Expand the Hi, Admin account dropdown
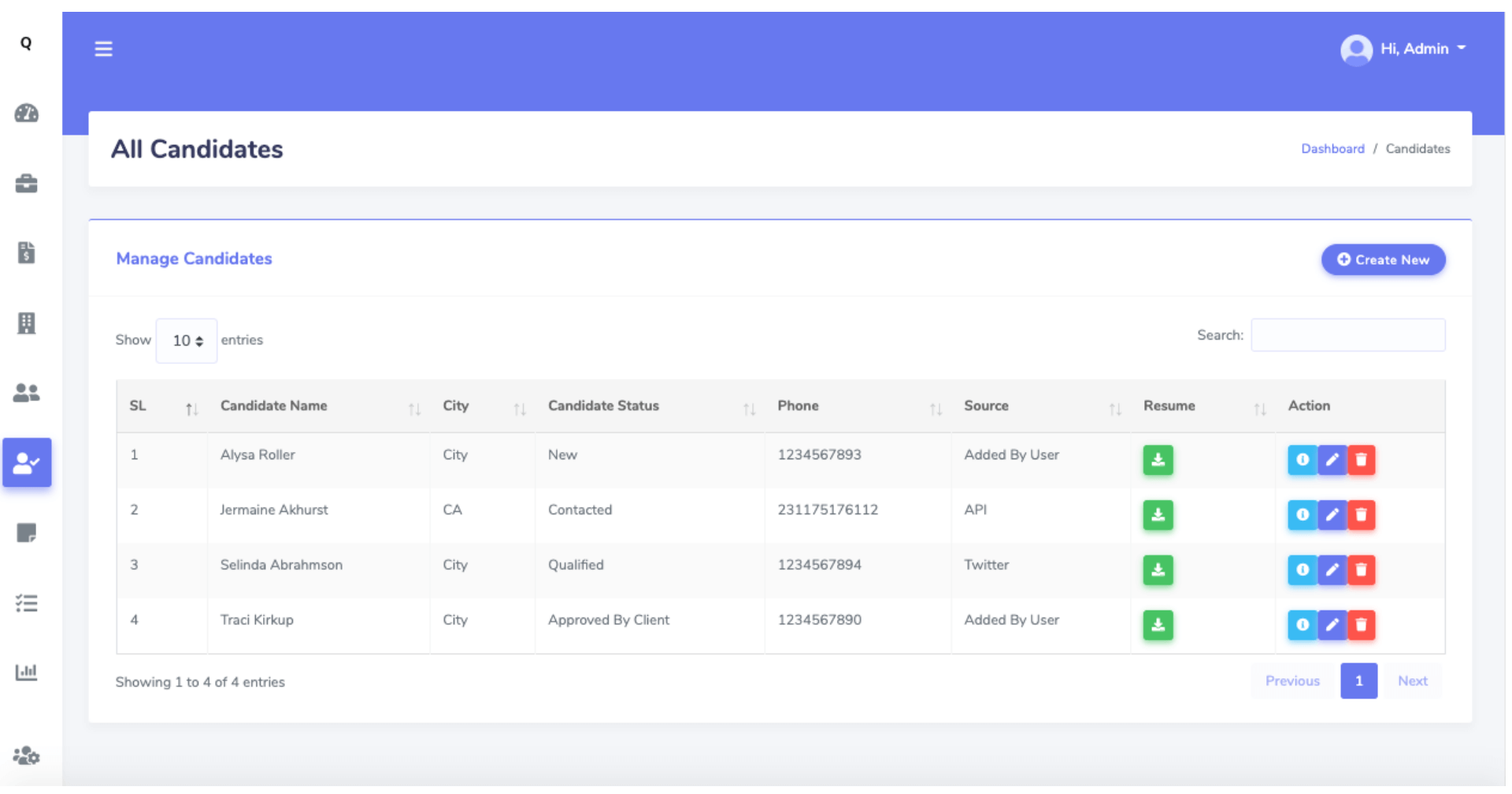Viewport: 1512px width, 794px height. point(1414,49)
